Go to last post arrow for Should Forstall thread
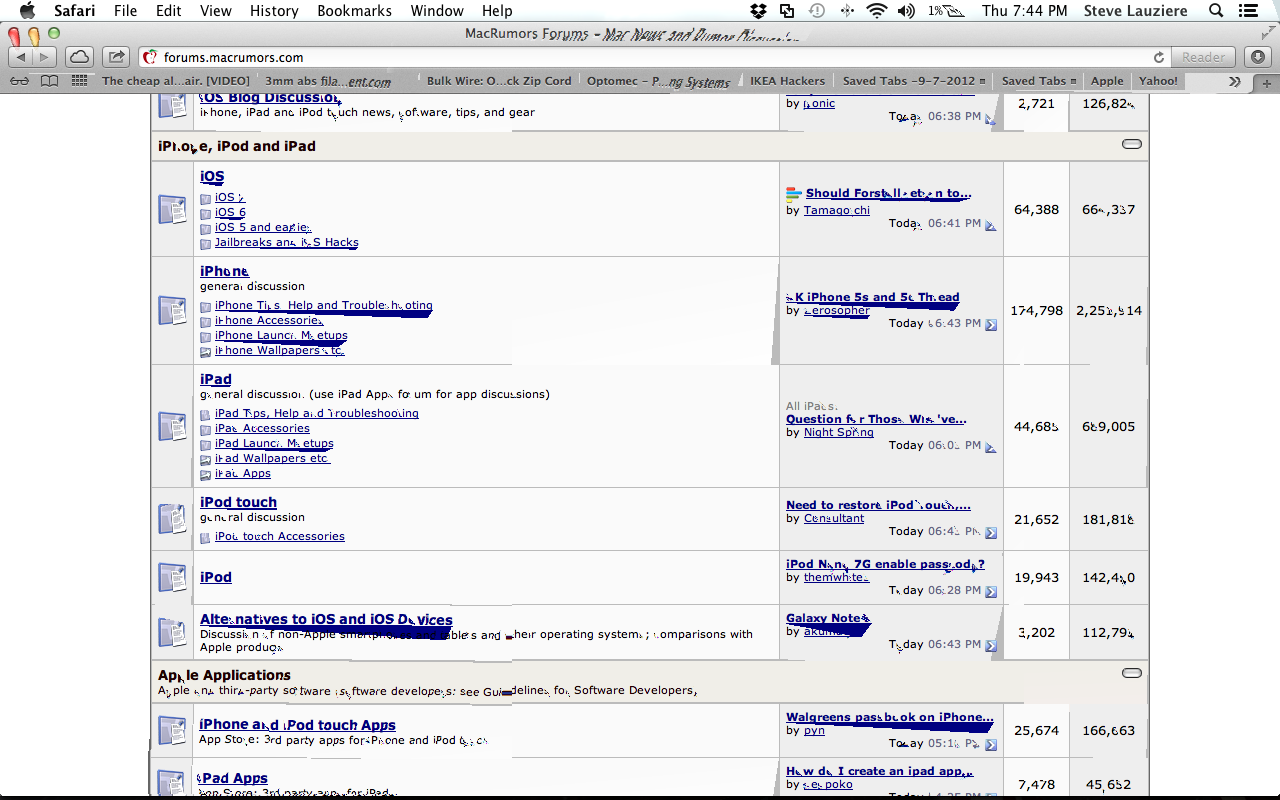Image resolution: width=1280 pixels, height=800 pixels. 991,226
